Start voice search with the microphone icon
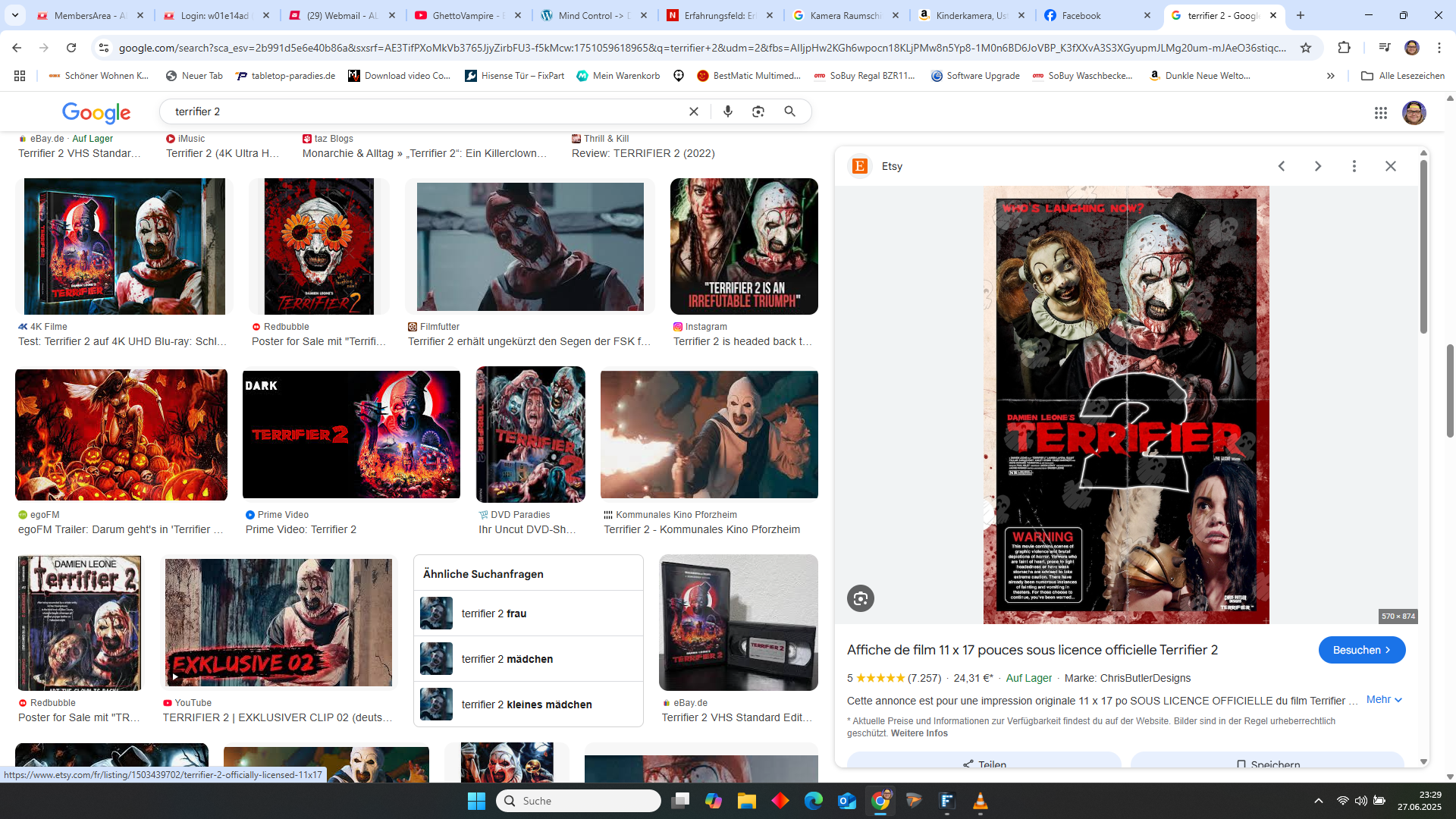1456x819 pixels. [x=728, y=111]
